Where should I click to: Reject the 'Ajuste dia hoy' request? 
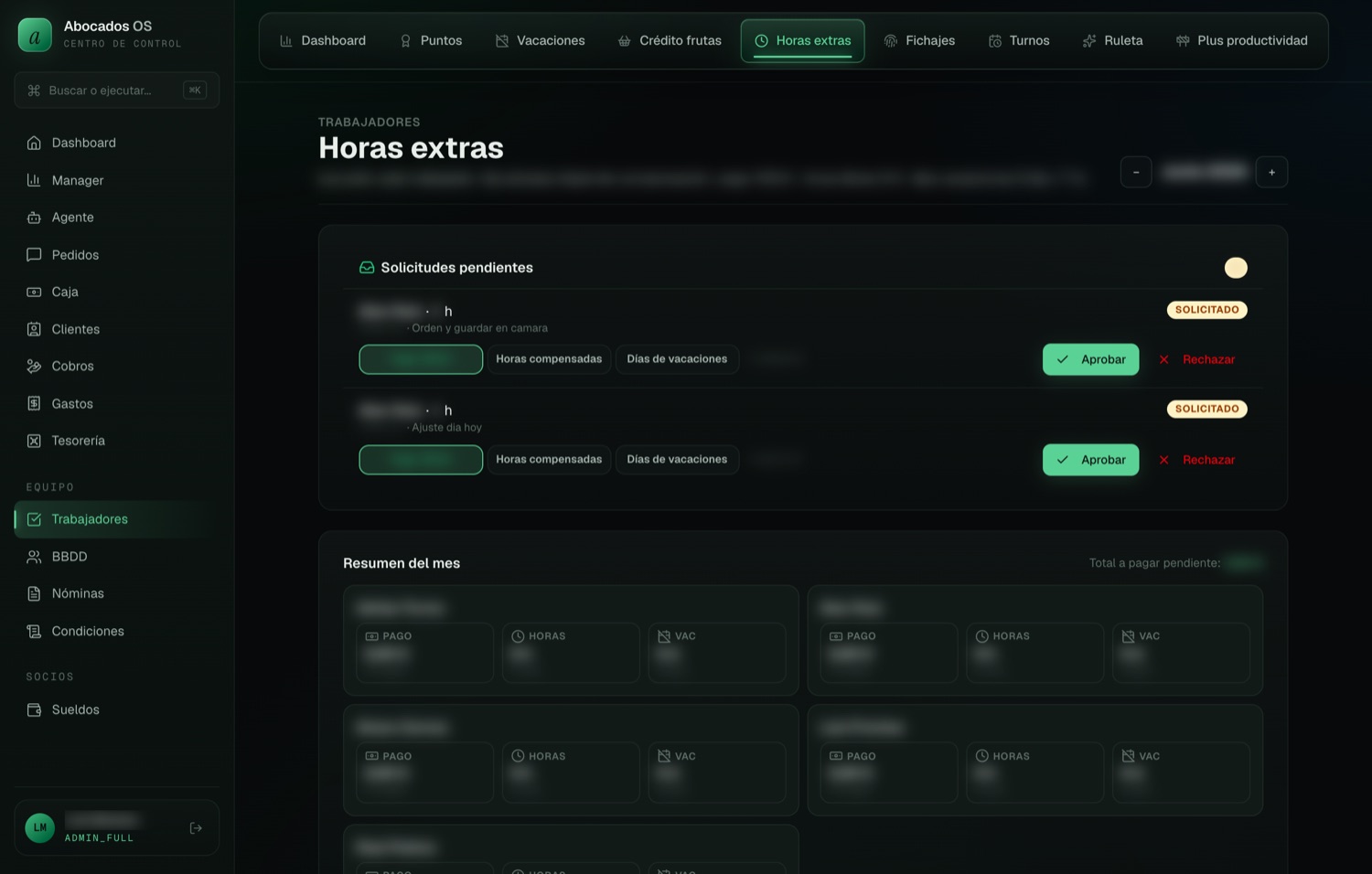(1196, 460)
